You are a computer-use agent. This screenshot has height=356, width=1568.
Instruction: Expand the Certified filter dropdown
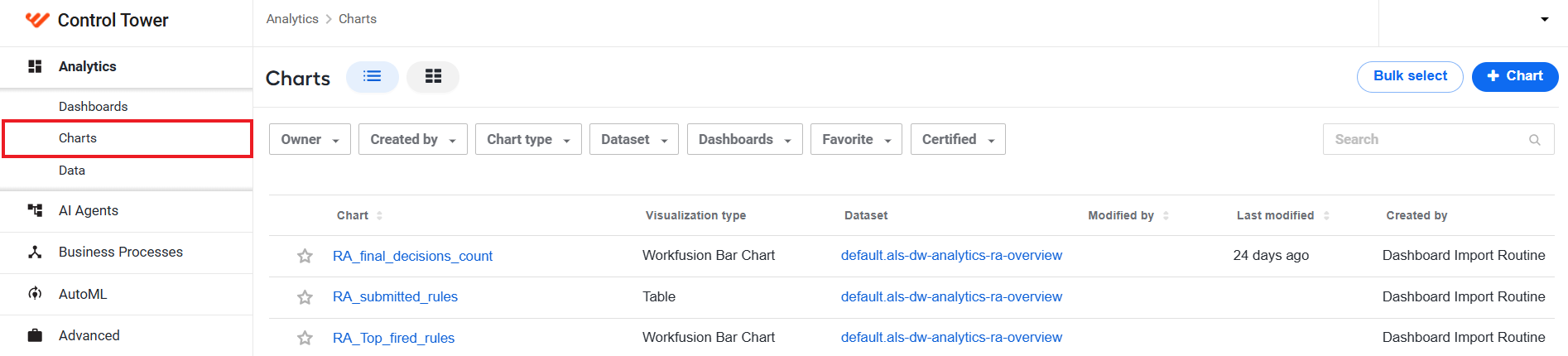[958, 139]
